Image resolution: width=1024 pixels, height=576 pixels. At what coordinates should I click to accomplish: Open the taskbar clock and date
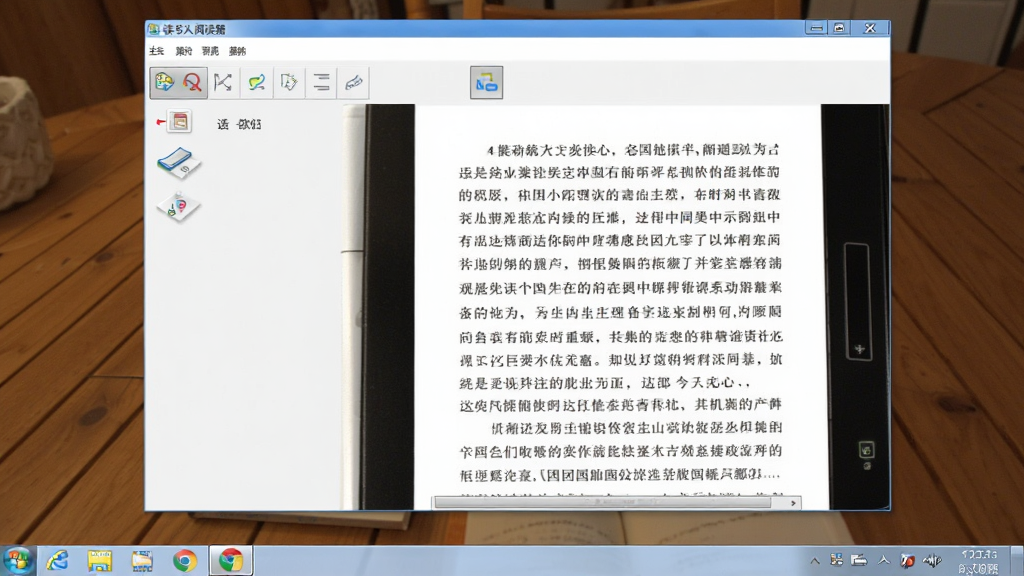[x=978, y=561]
